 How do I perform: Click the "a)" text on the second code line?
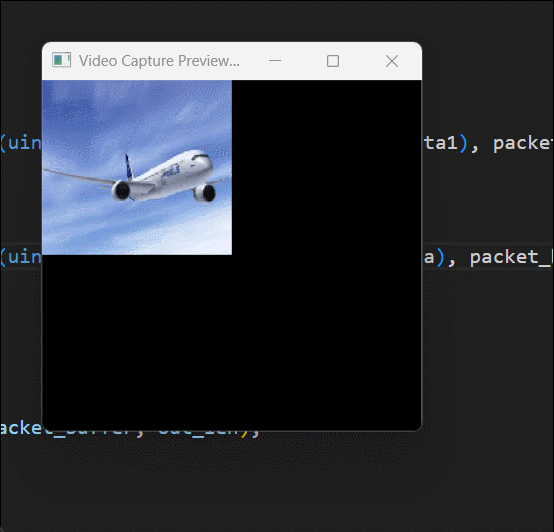[x=434, y=257]
